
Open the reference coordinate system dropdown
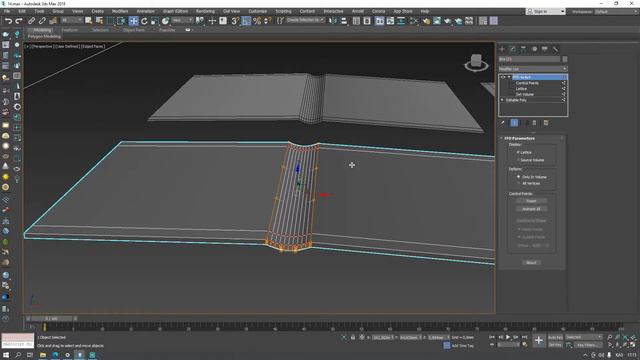[182, 20]
